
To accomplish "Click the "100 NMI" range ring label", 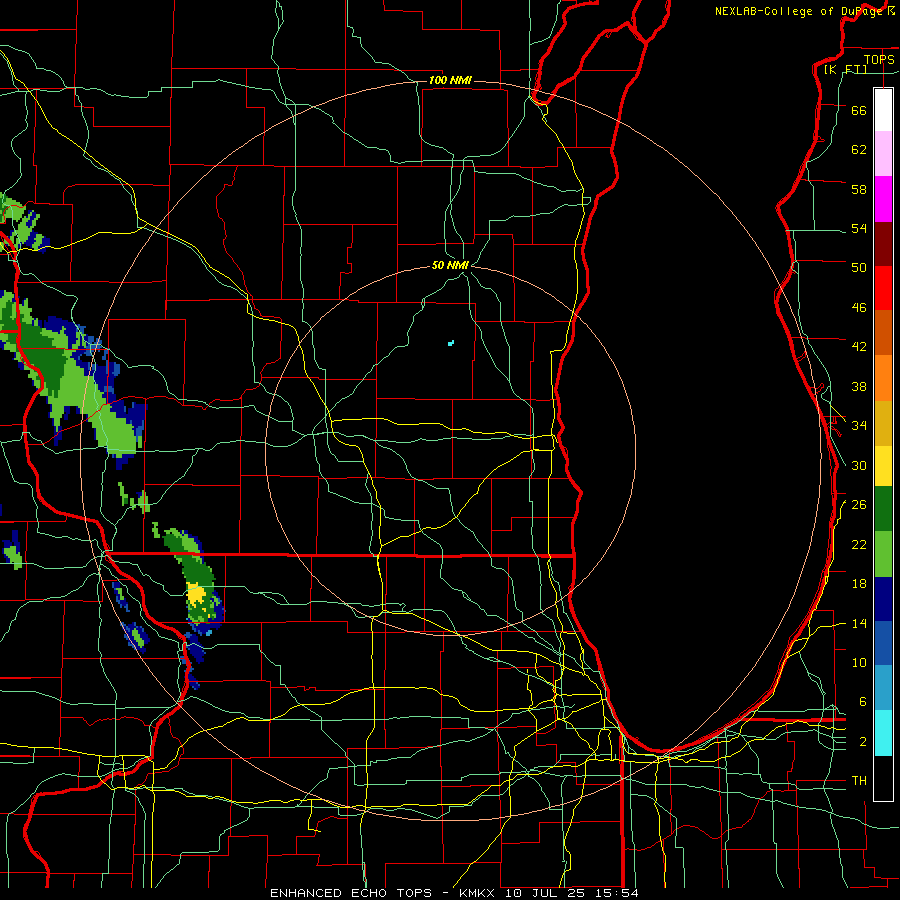I will point(450,80).
